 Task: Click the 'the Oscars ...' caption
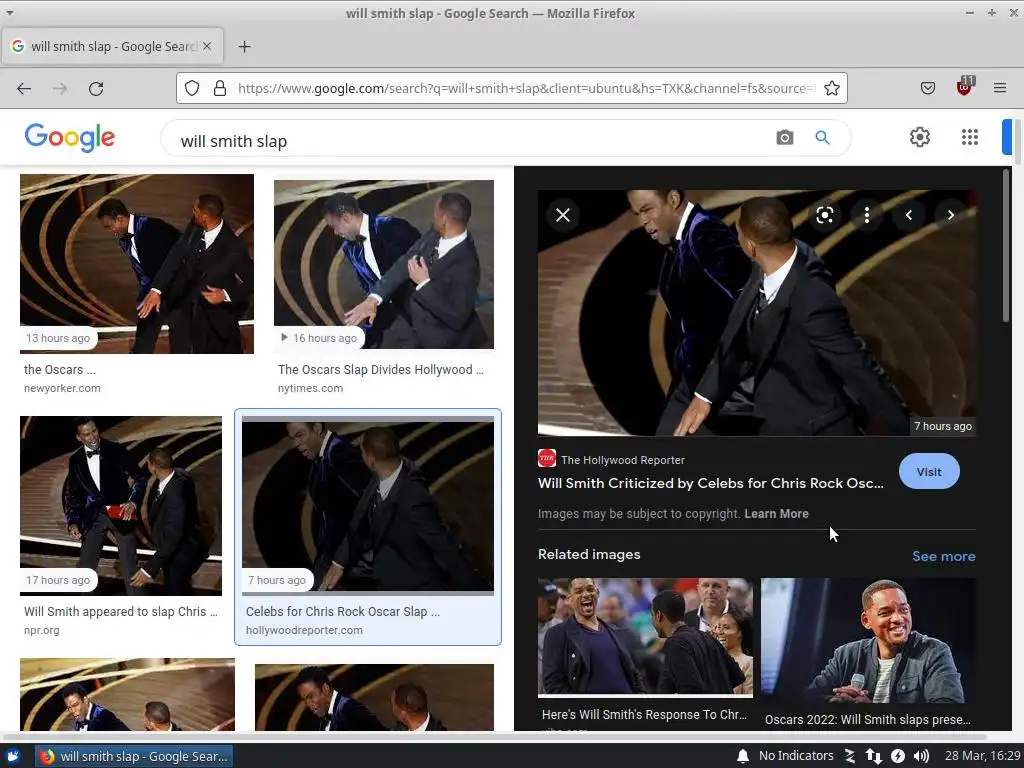60,370
